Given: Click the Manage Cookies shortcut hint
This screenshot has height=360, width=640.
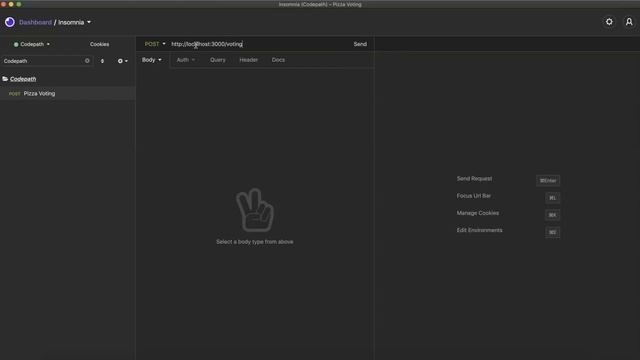Looking at the screenshot, I should coord(478,213).
